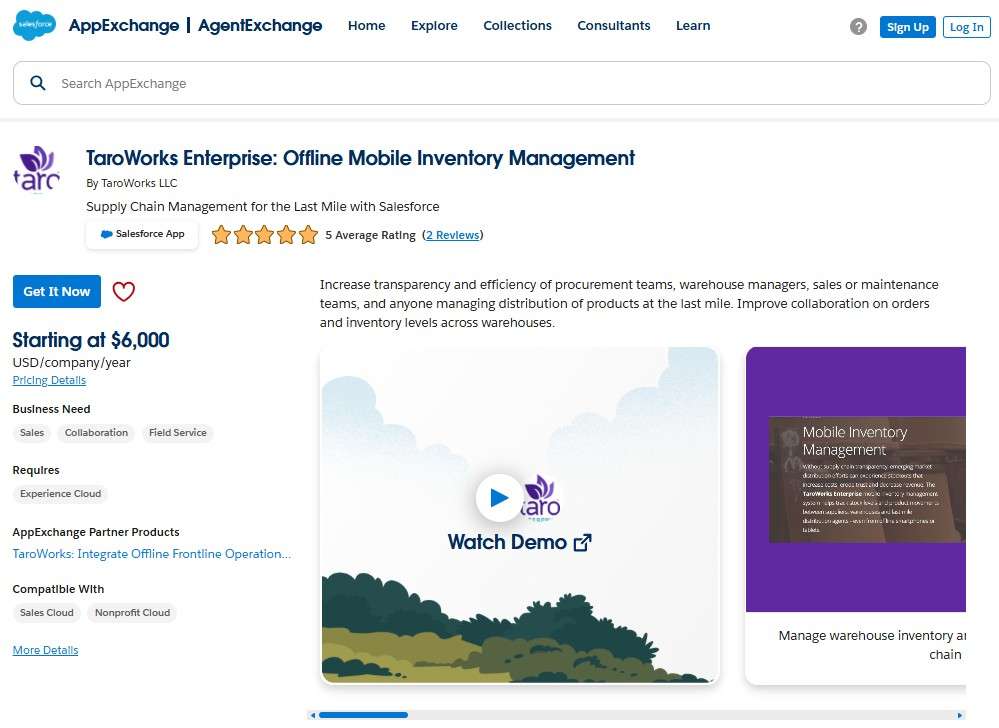Image resolution: width=999 pixels, height=728 pixels.
Task: Click the five-star rating icons
Action: coord(264,236)
